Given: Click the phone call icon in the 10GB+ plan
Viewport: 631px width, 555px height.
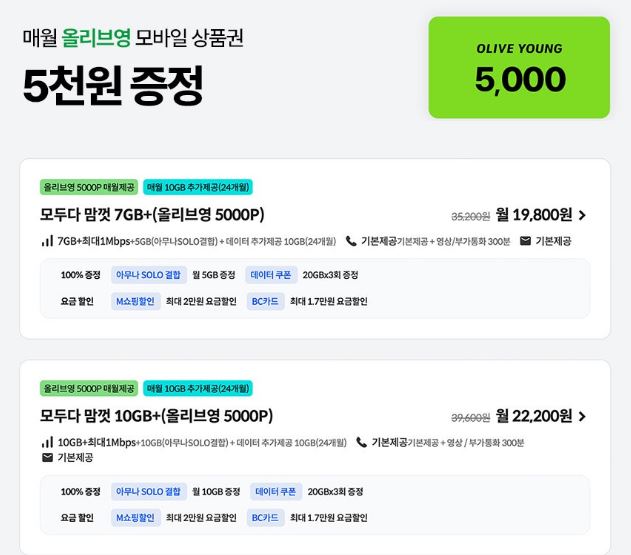Looking at the screenshot, I should click(x=361, y=442).
